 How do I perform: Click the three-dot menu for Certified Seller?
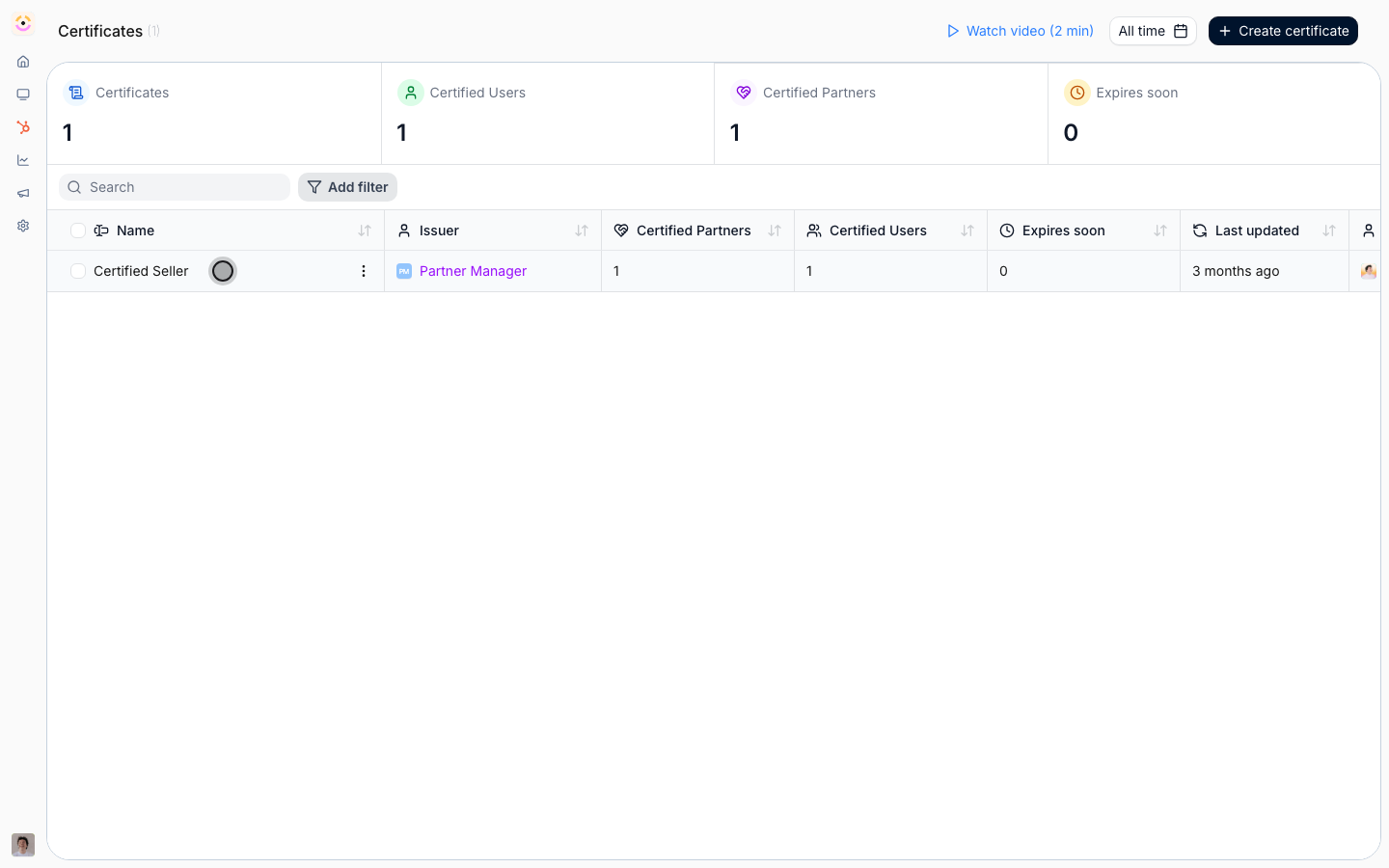pyautogui.click(x=364, y=271)
